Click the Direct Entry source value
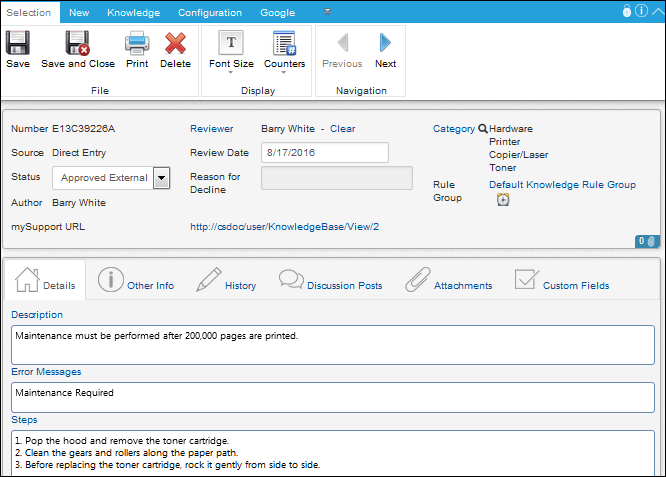The width and height of the screenshot is (666, 477). tap(79, 153)
